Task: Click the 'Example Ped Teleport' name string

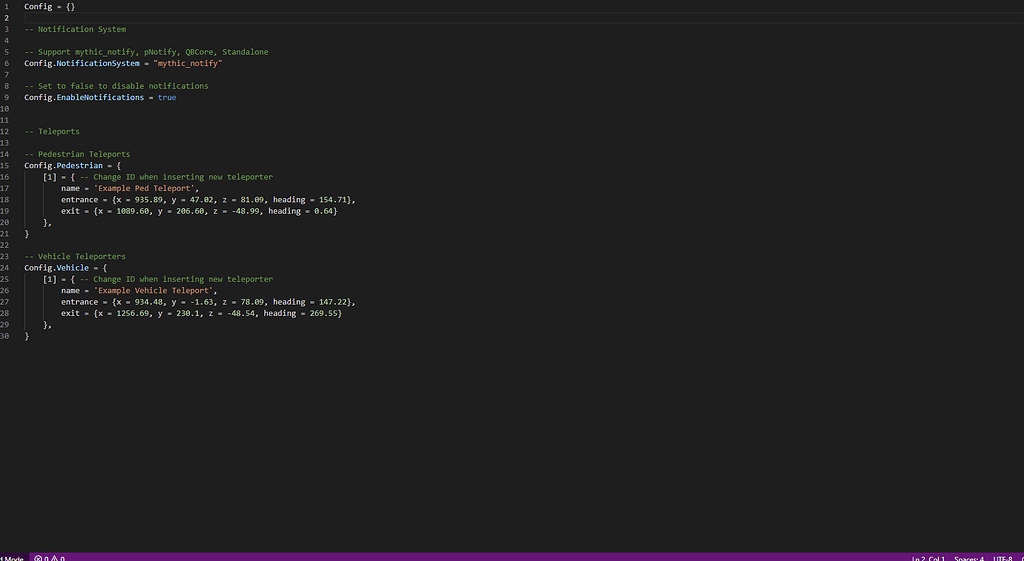Action: tap(146, 188)
